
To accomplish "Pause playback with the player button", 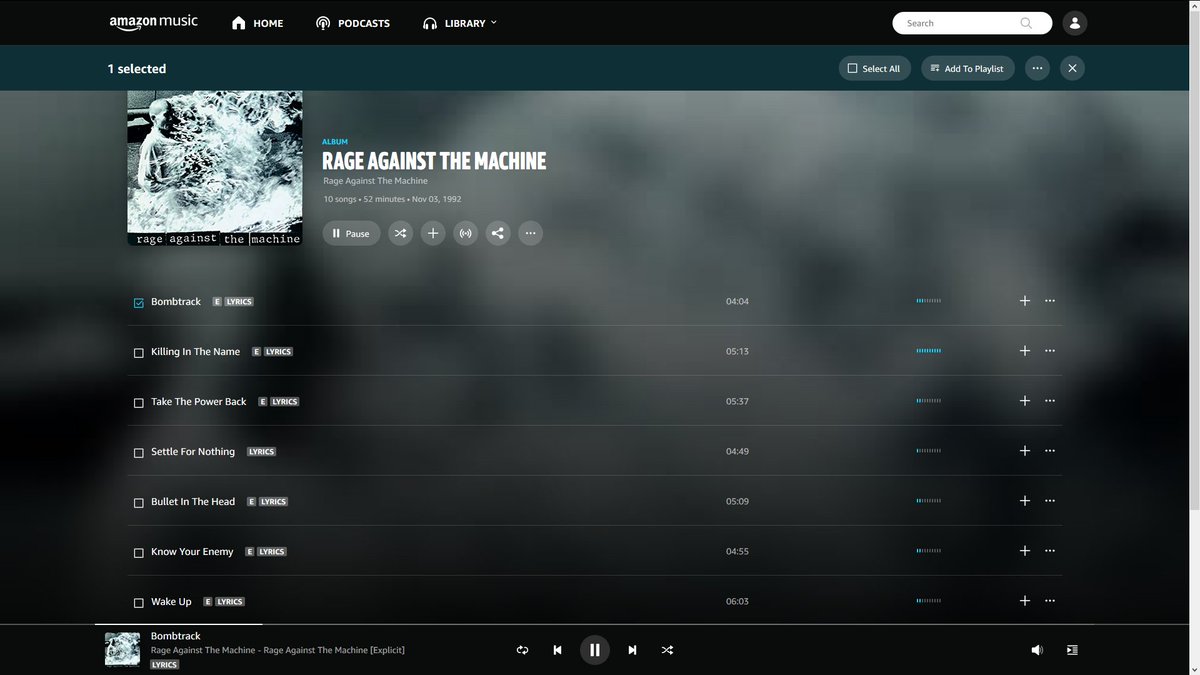I will (594, 650).
